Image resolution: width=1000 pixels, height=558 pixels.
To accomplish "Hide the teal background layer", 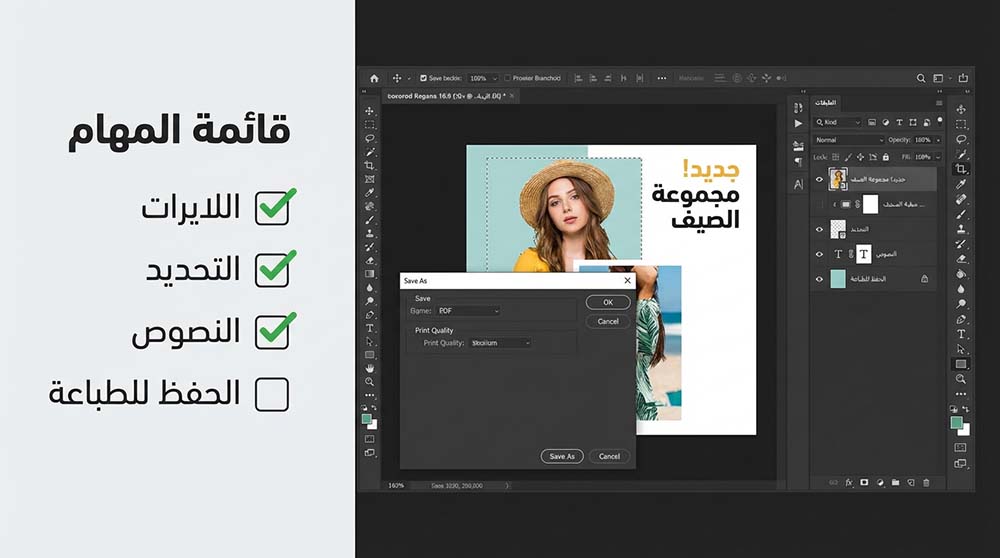I will pyautogui.click(x=820, y=279).
